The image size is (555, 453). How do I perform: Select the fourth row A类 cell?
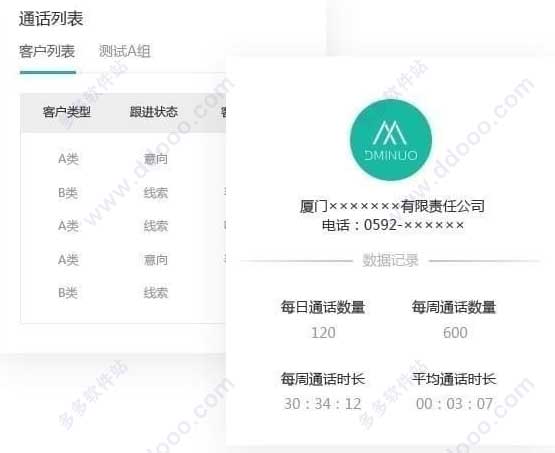pyautogui.click(x=68, y=260)
